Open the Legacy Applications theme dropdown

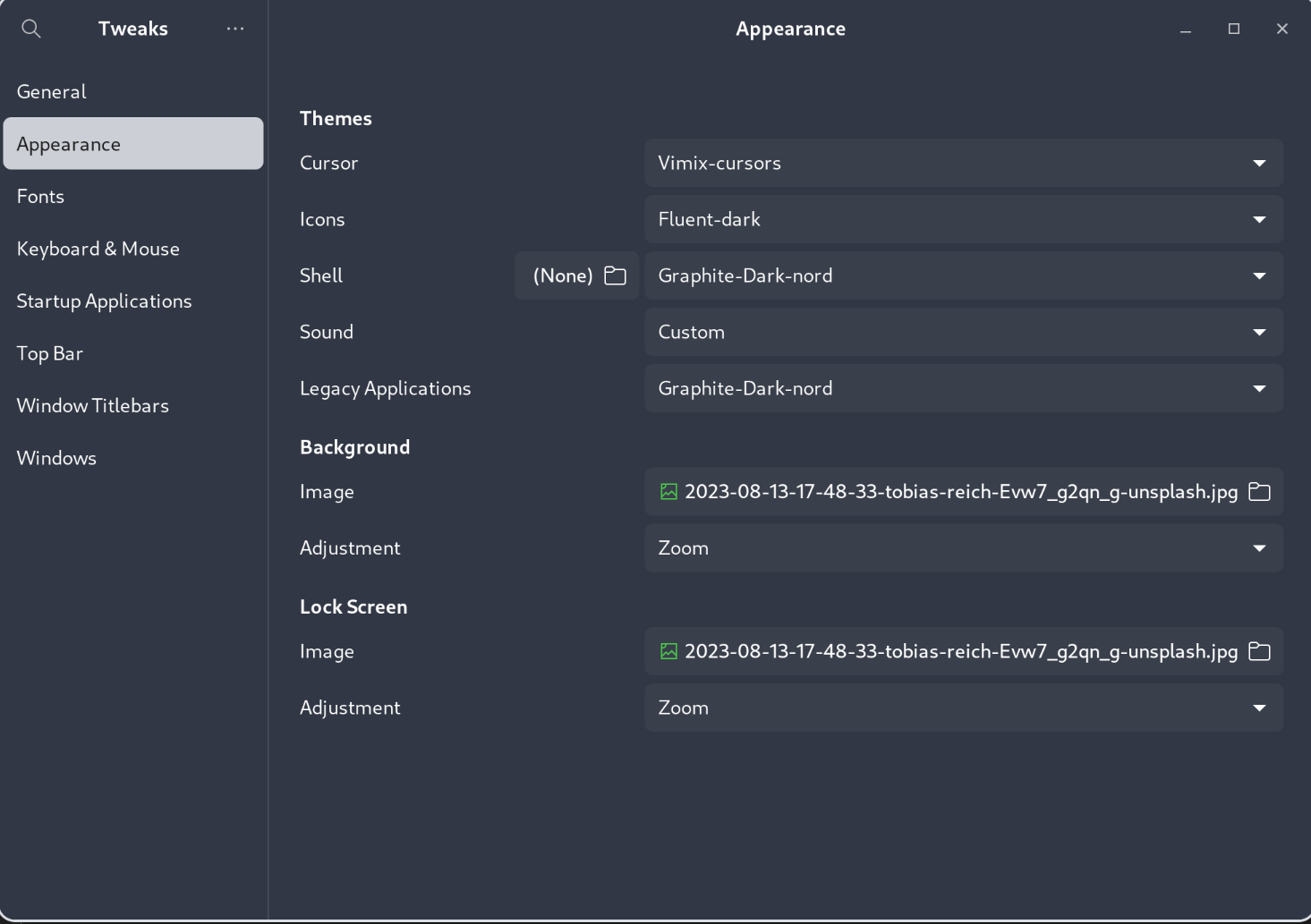[963, 388]
